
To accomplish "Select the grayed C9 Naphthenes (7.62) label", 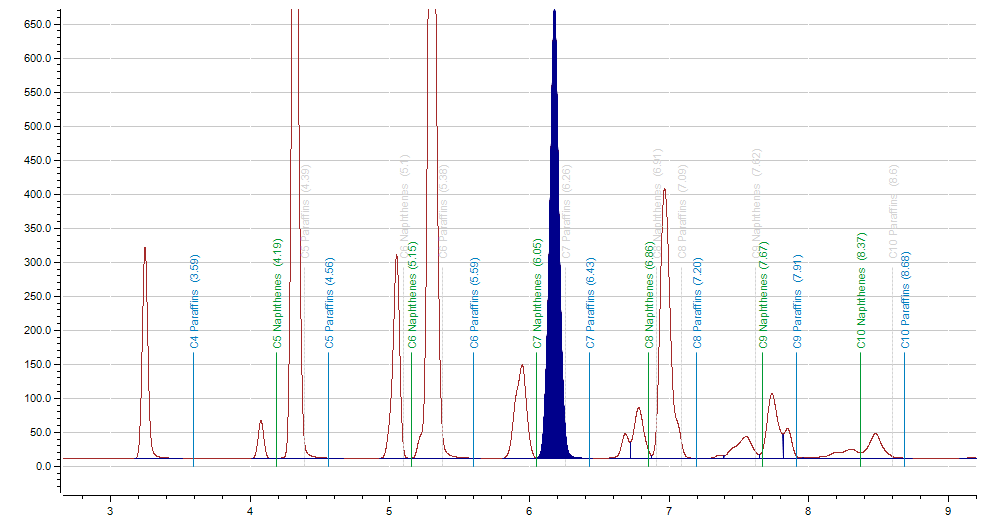I will [757, 203].
